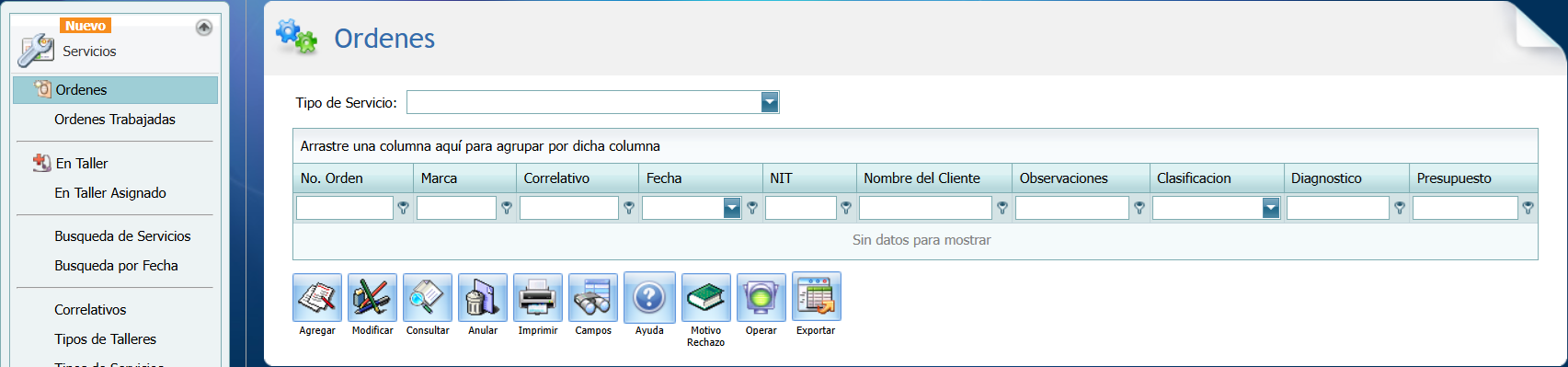Click filter icon for Marca column
This screenshot has width=1568, height=367.
(507, 209)
